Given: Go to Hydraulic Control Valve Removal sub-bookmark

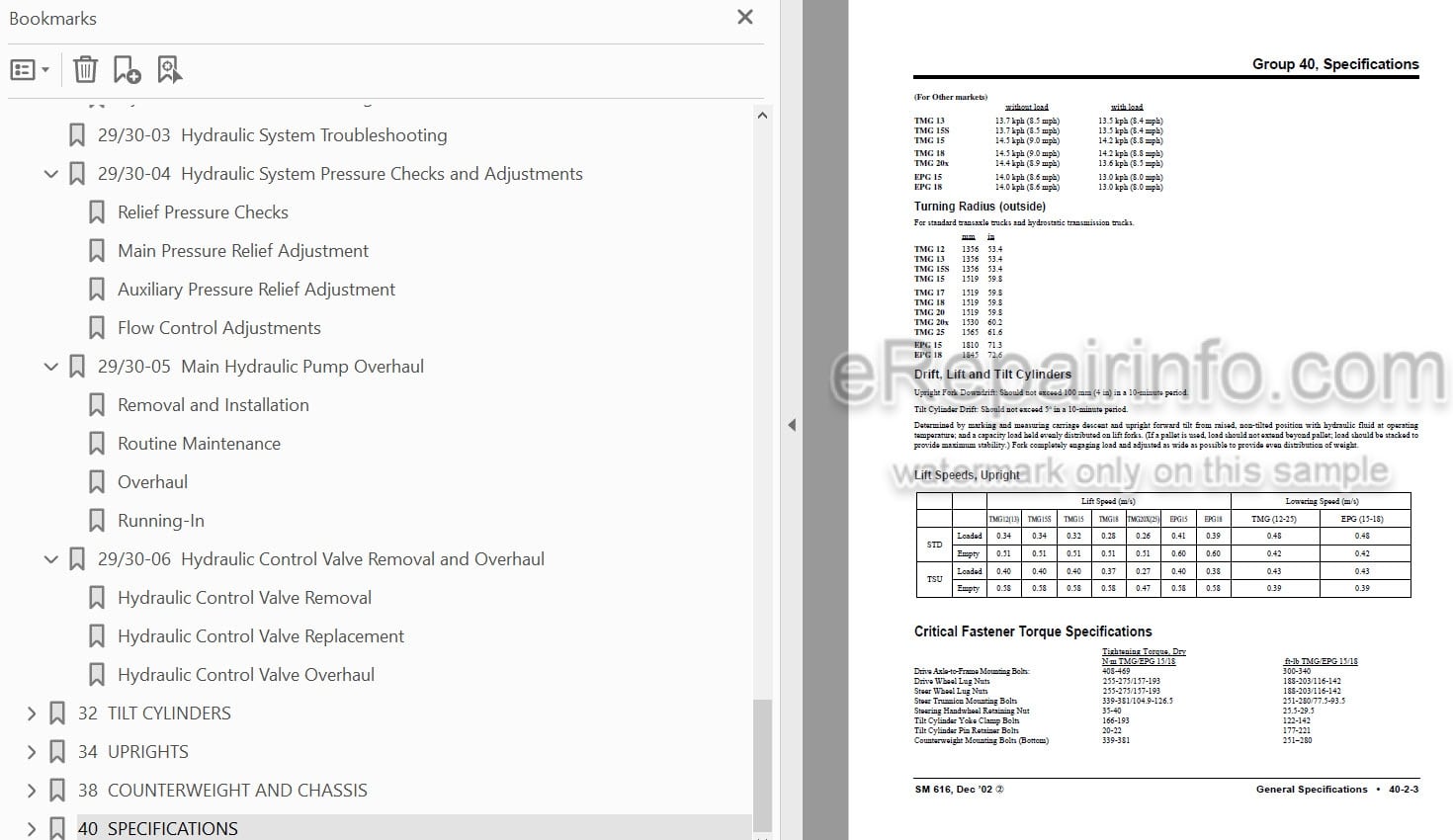Looking at the screenshot, I should click(244, 598).
